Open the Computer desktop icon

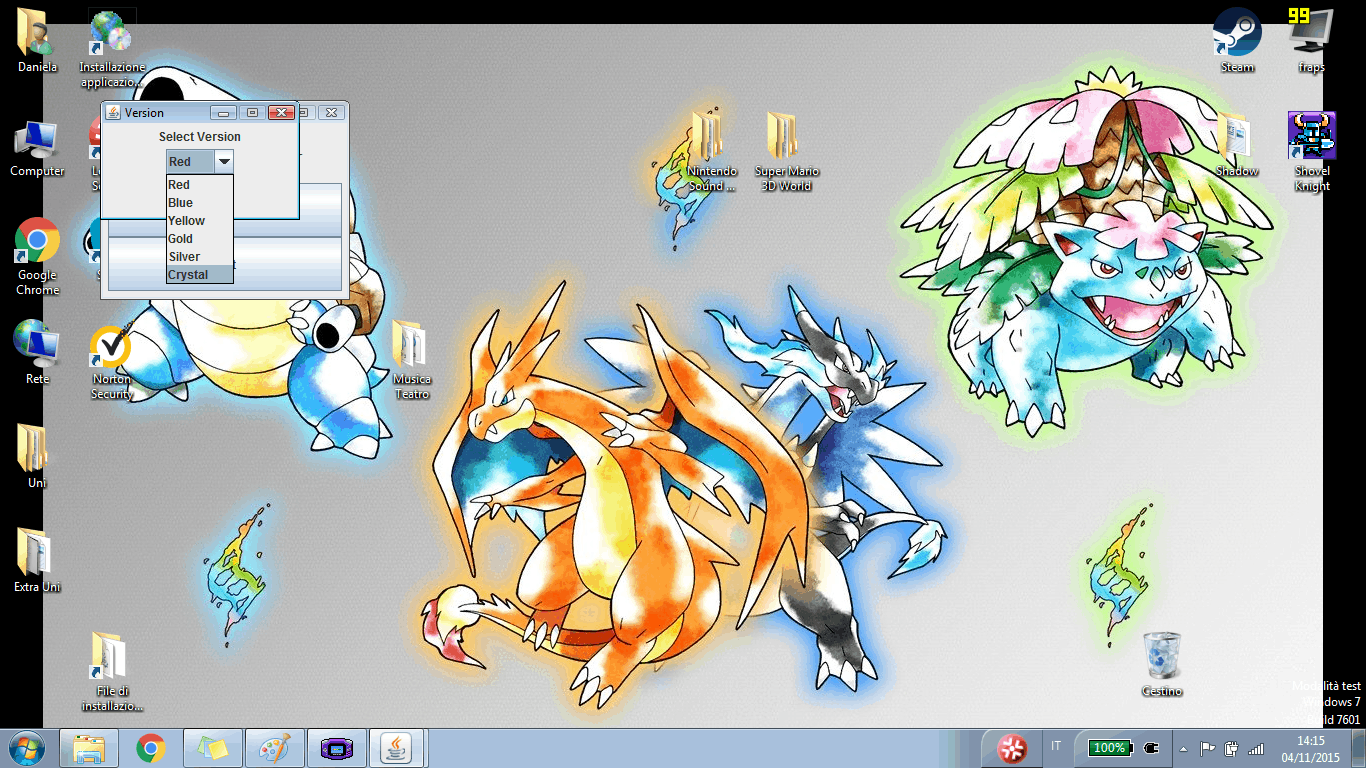[37, 148]
